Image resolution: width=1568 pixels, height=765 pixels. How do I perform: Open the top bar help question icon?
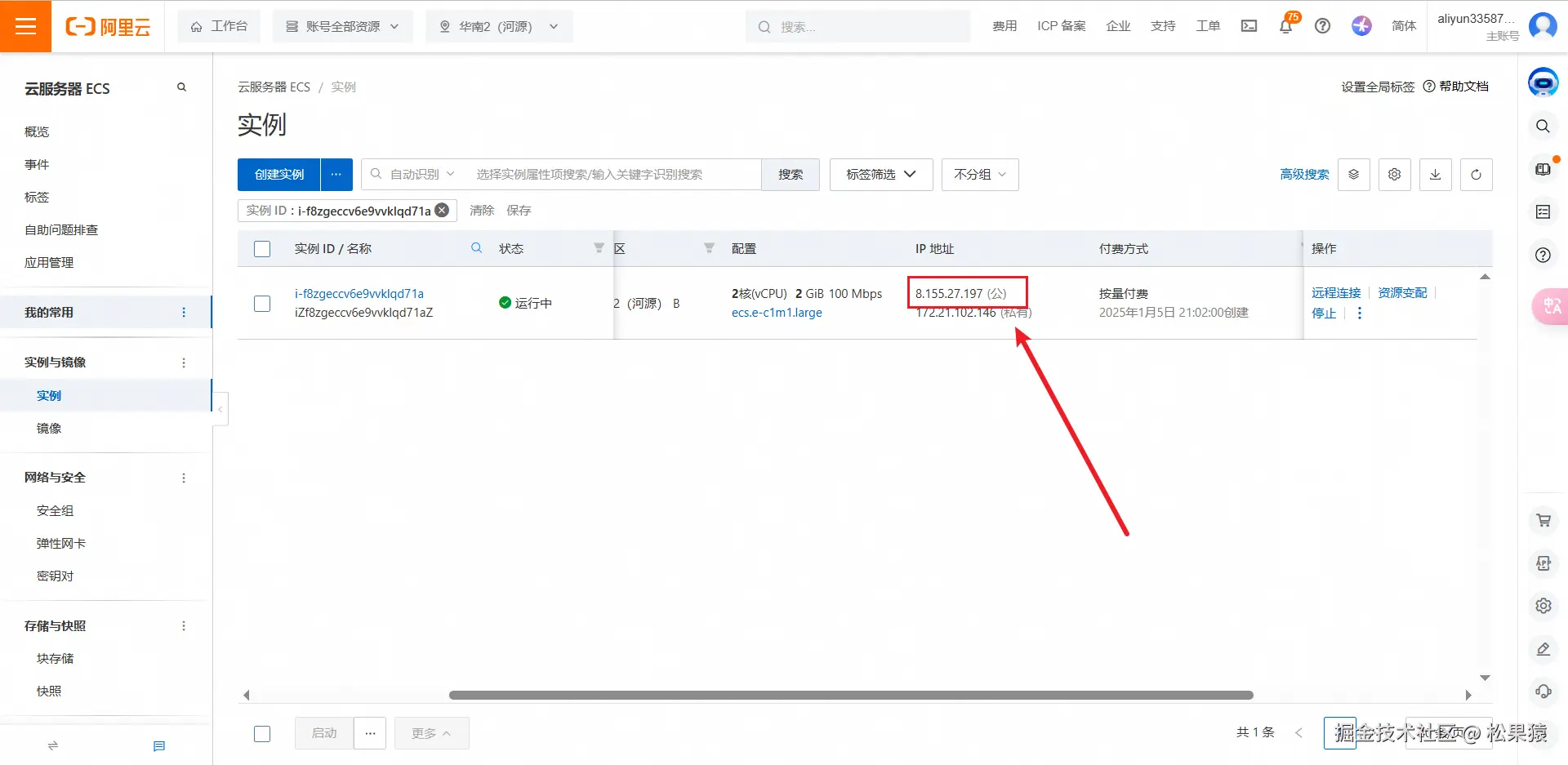click(x=1322, y=26)
